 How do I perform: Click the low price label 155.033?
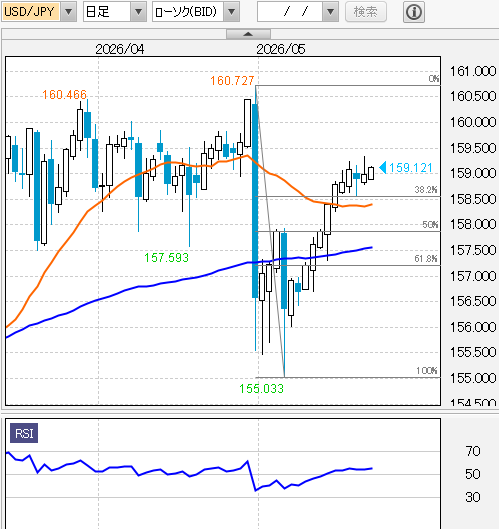(x=261, y=389)
